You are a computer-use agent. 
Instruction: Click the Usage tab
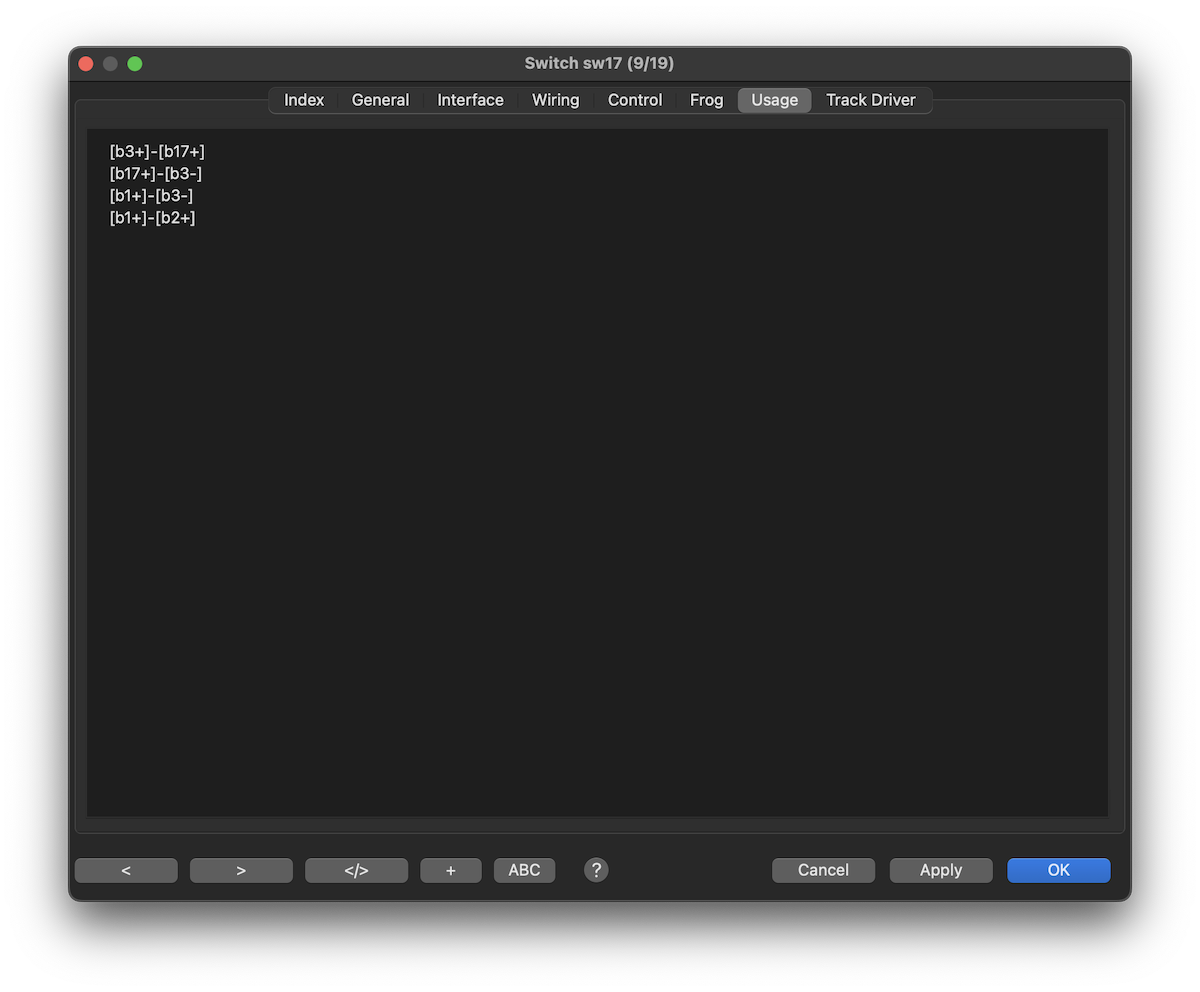[x=774, y=100]
